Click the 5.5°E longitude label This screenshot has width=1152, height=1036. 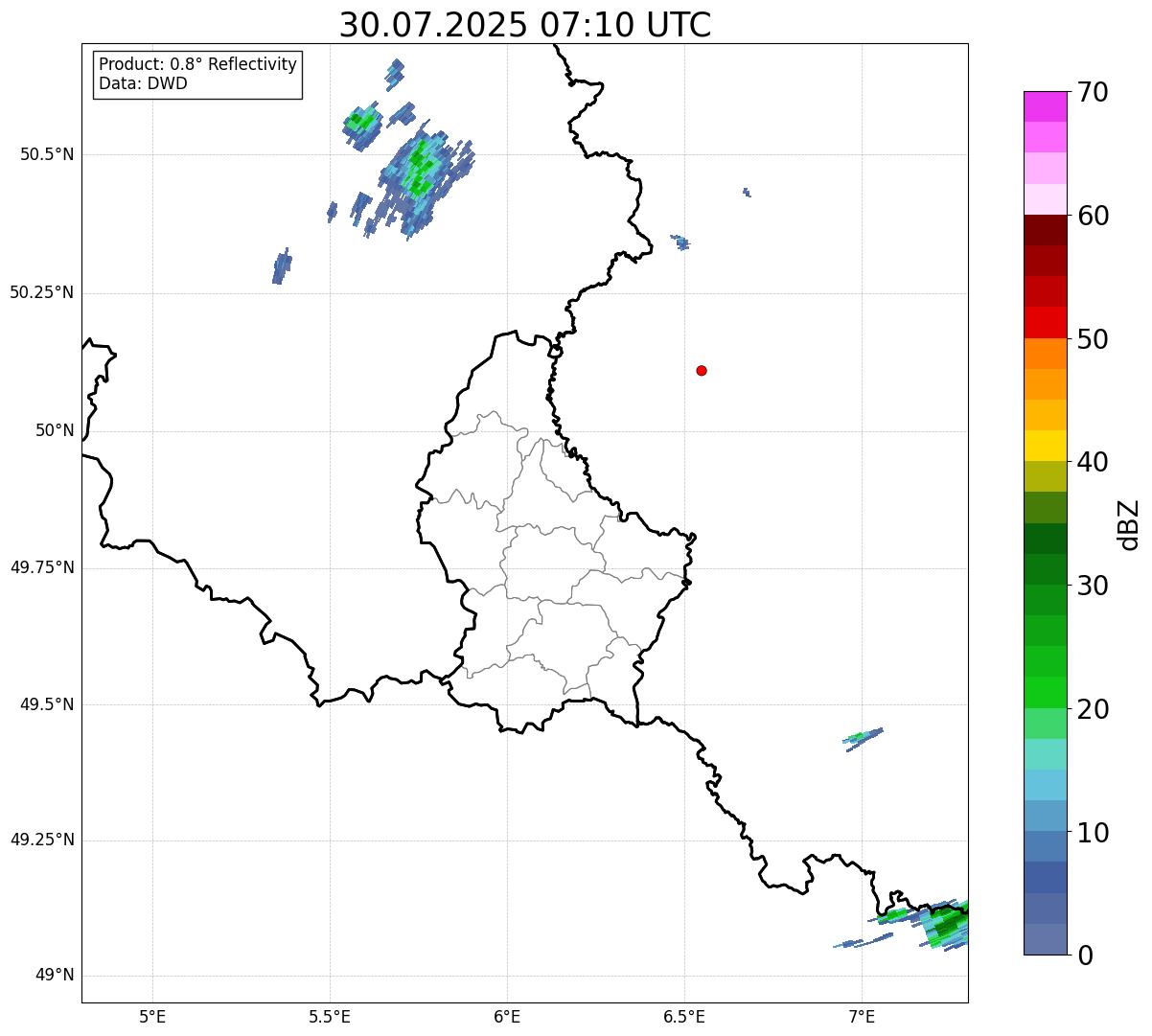point(330,1017)
